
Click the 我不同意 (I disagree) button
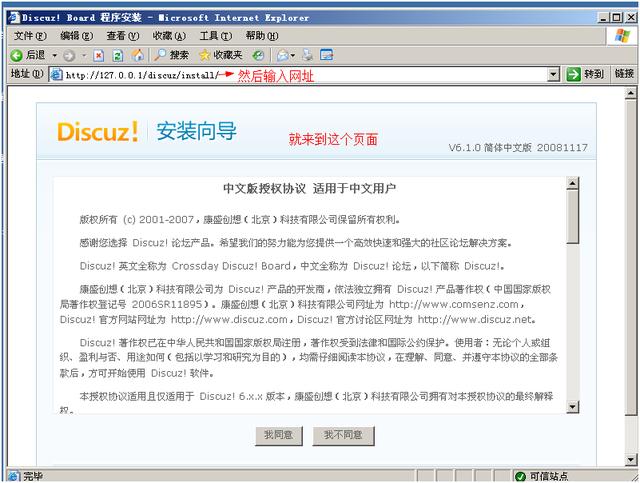click(x=343, y=435)
